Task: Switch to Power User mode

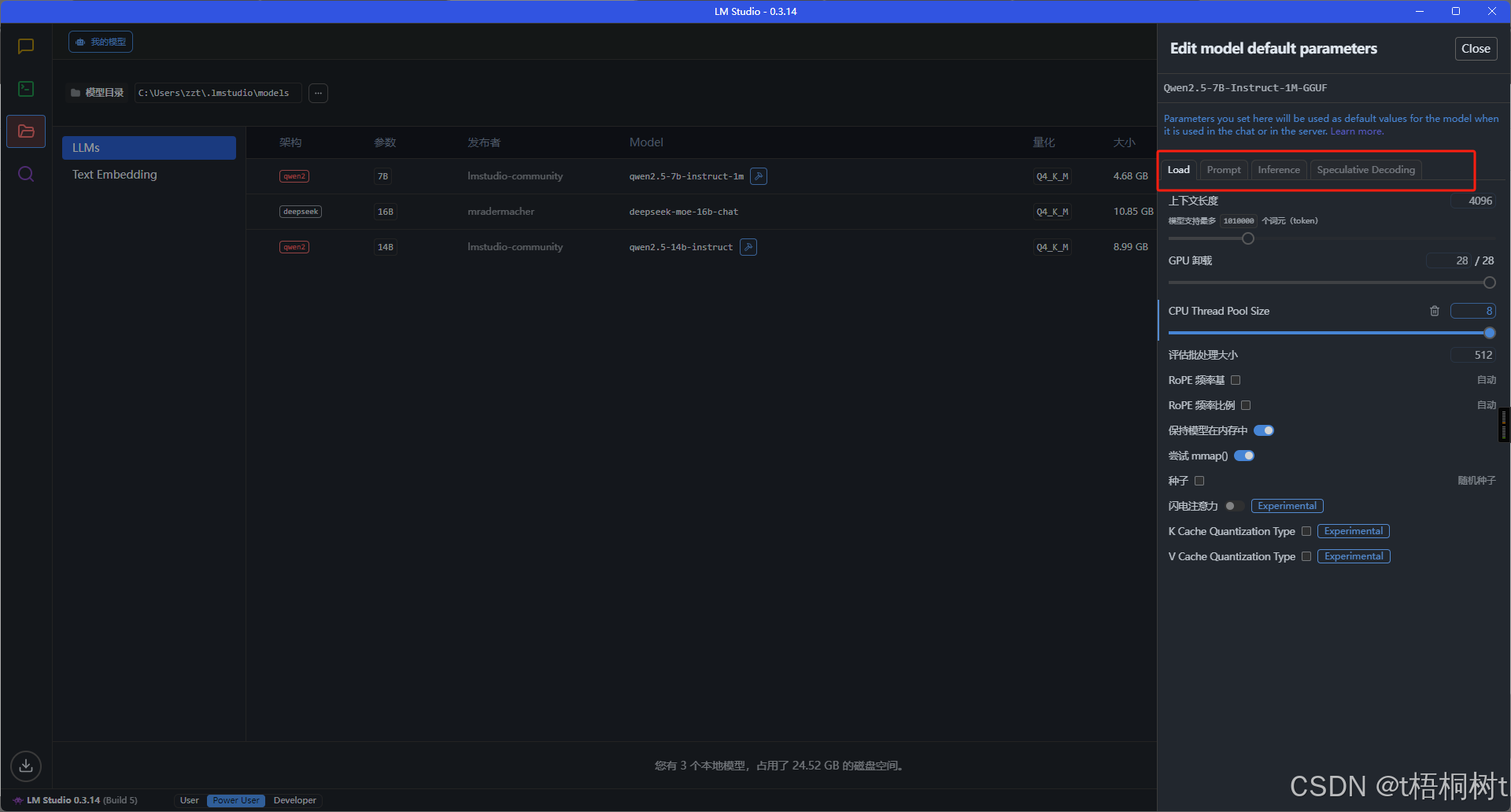Action: [x=236, y=800]
